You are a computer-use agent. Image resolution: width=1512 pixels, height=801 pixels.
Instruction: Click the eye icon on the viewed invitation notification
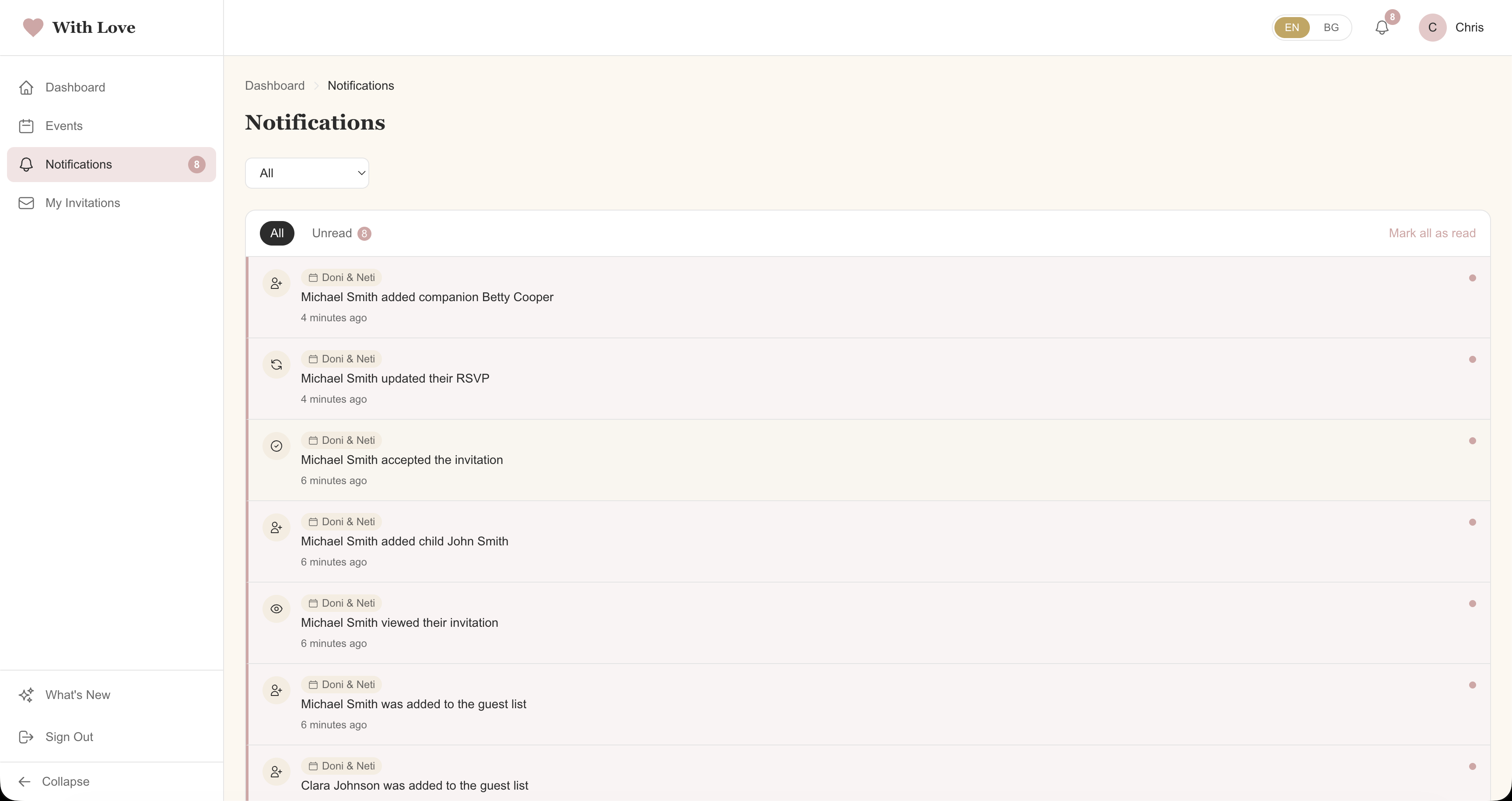click(x=276, y=608)
